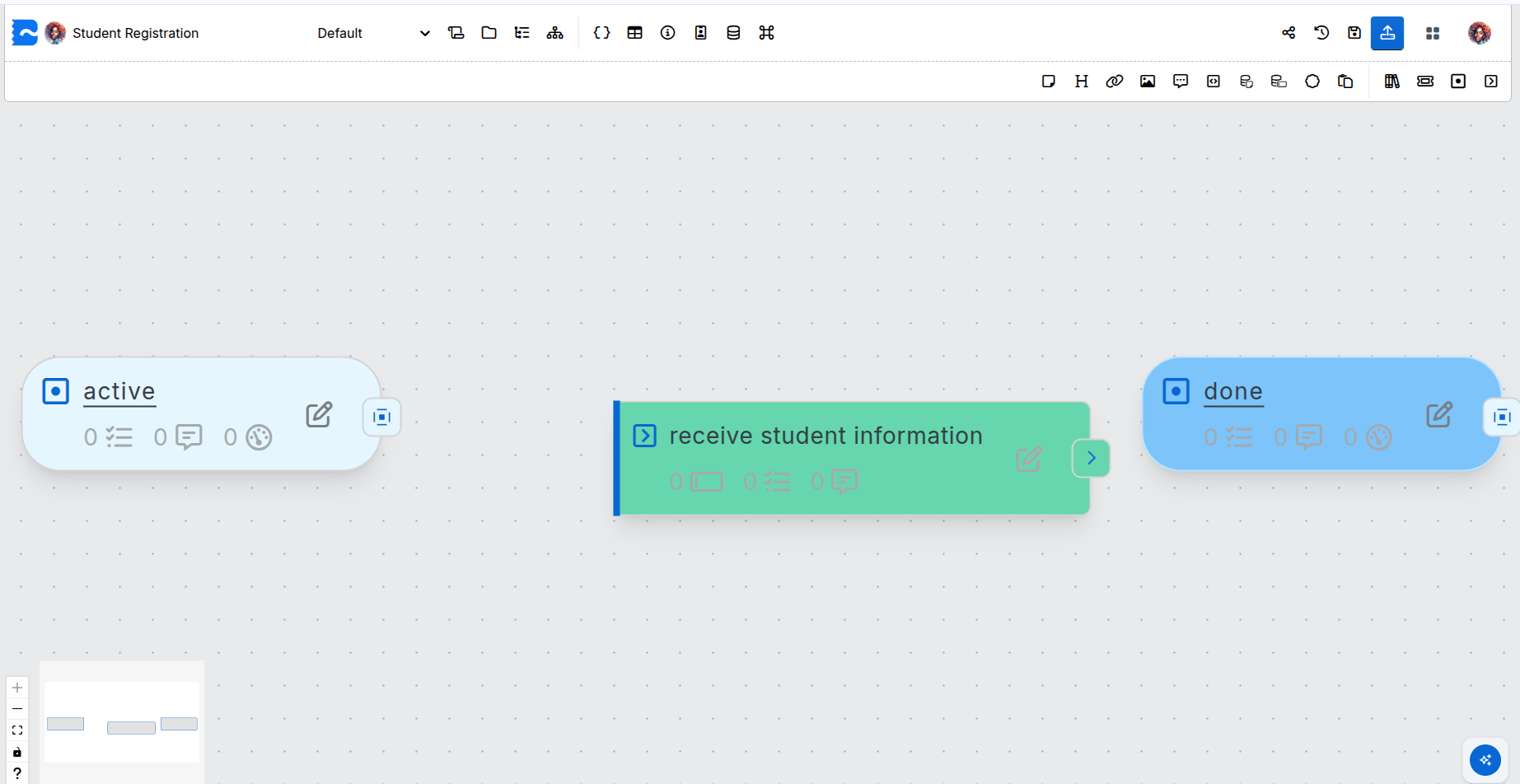Screen dimensions: 1520x784
Task: Select the hierarchy tree view icon
Action: tap(555, 33)
